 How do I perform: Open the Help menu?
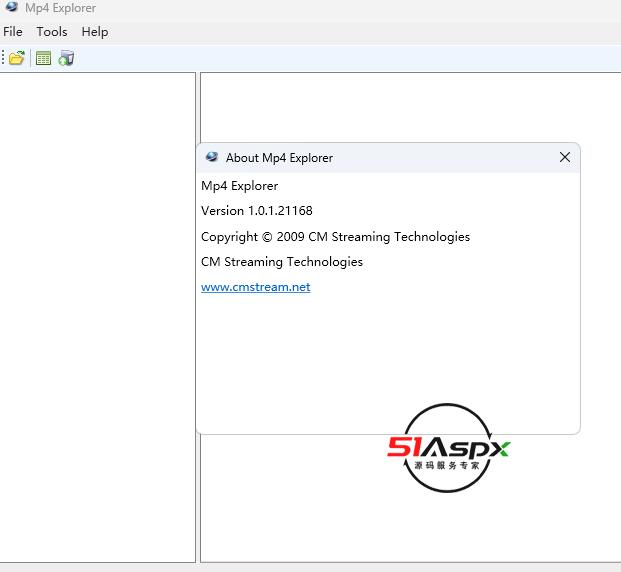[95, 32]
